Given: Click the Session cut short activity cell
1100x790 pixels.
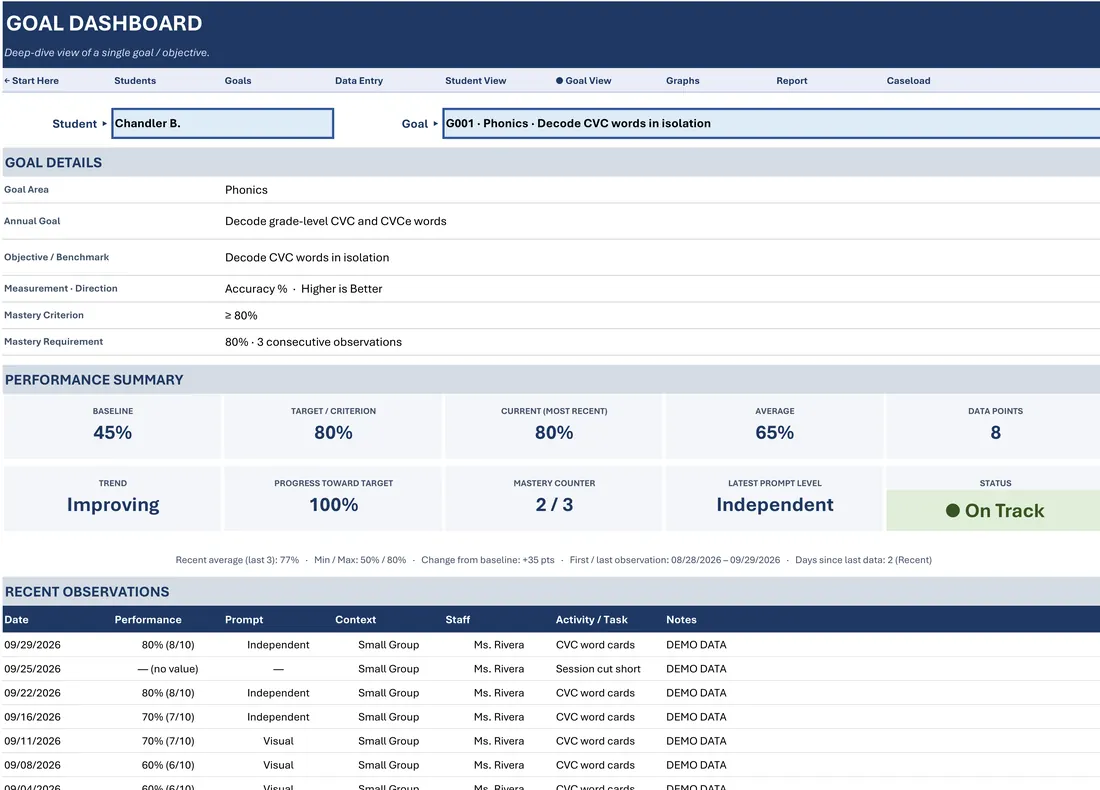Looking at the screenshot, I should 598,669.
